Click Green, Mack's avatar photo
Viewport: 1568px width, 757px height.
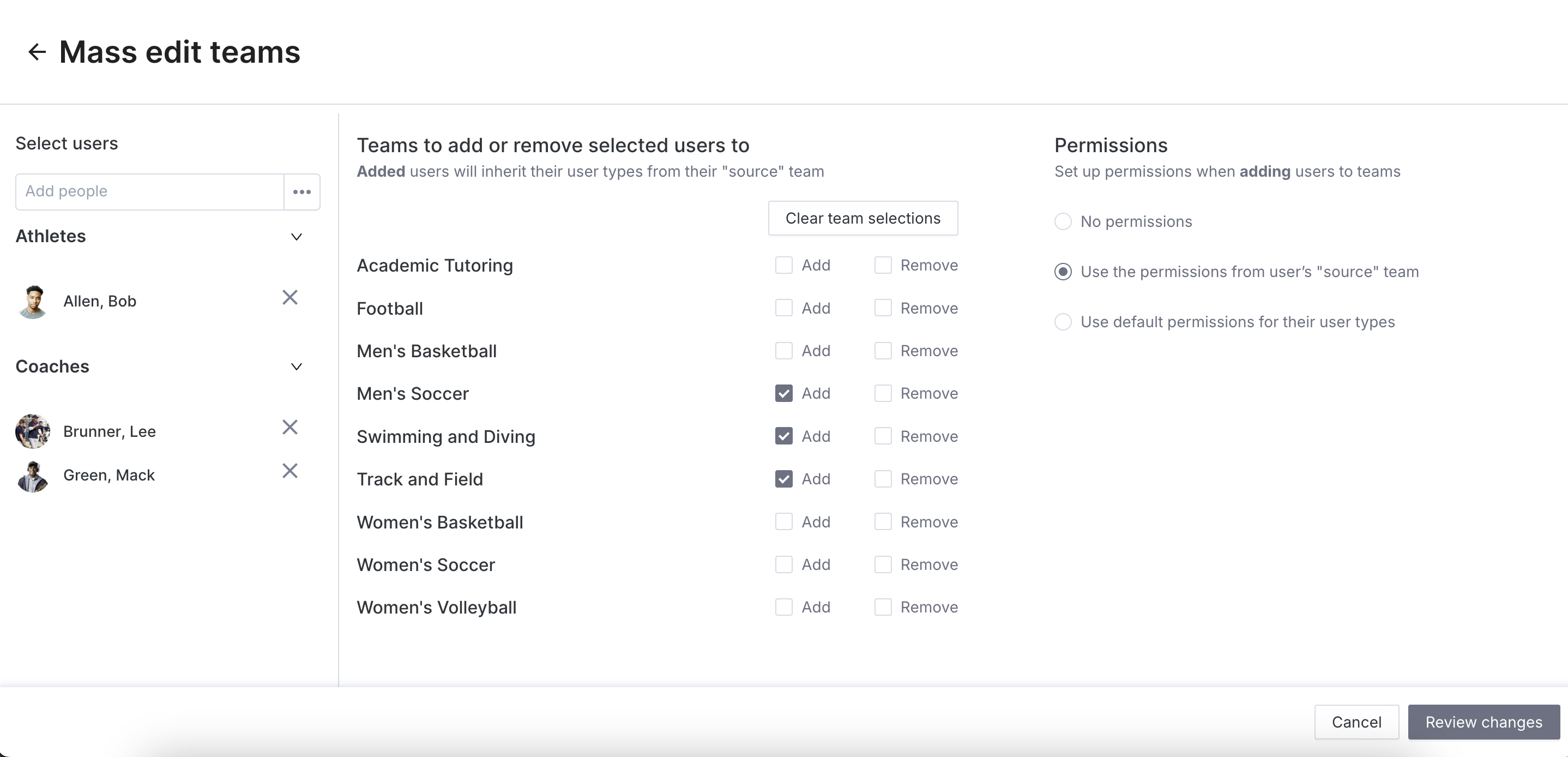point(33,476)
